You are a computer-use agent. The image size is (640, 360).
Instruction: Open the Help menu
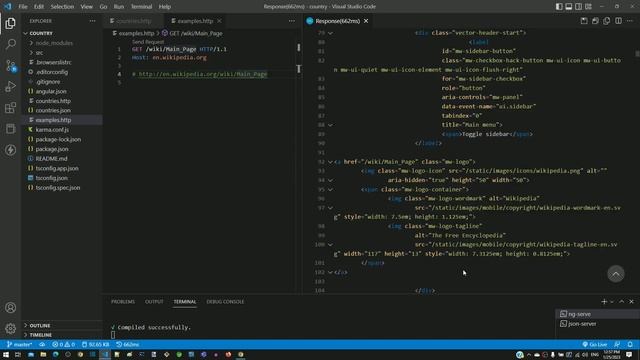click(164, 7)
